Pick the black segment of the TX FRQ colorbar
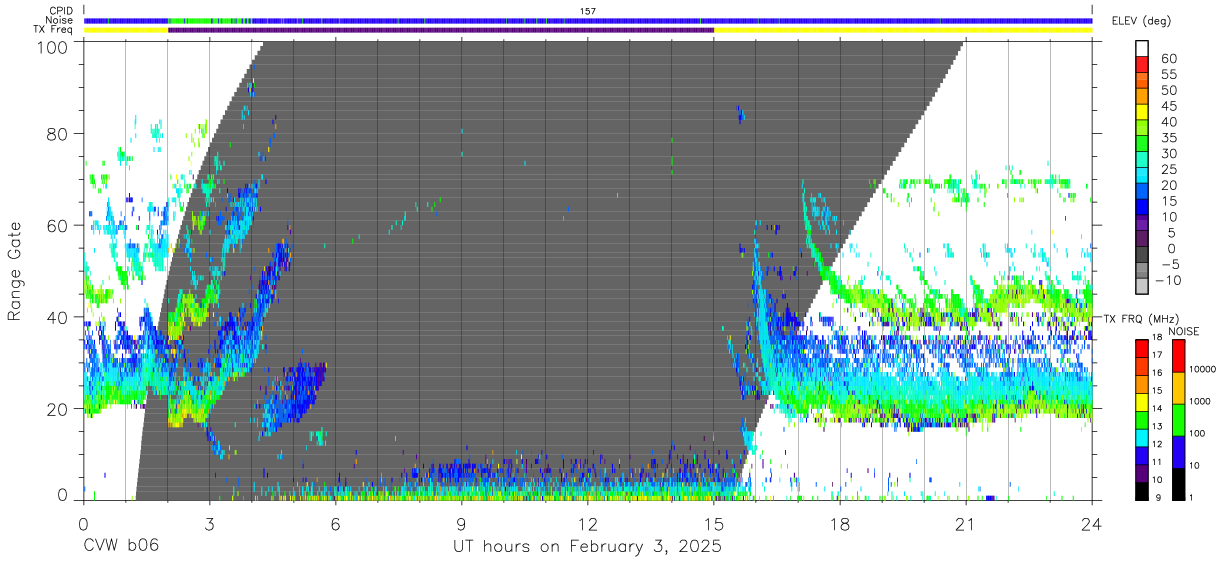Screen dimensions: 1228x567 pyautogui.click(x=1142, y=491)
